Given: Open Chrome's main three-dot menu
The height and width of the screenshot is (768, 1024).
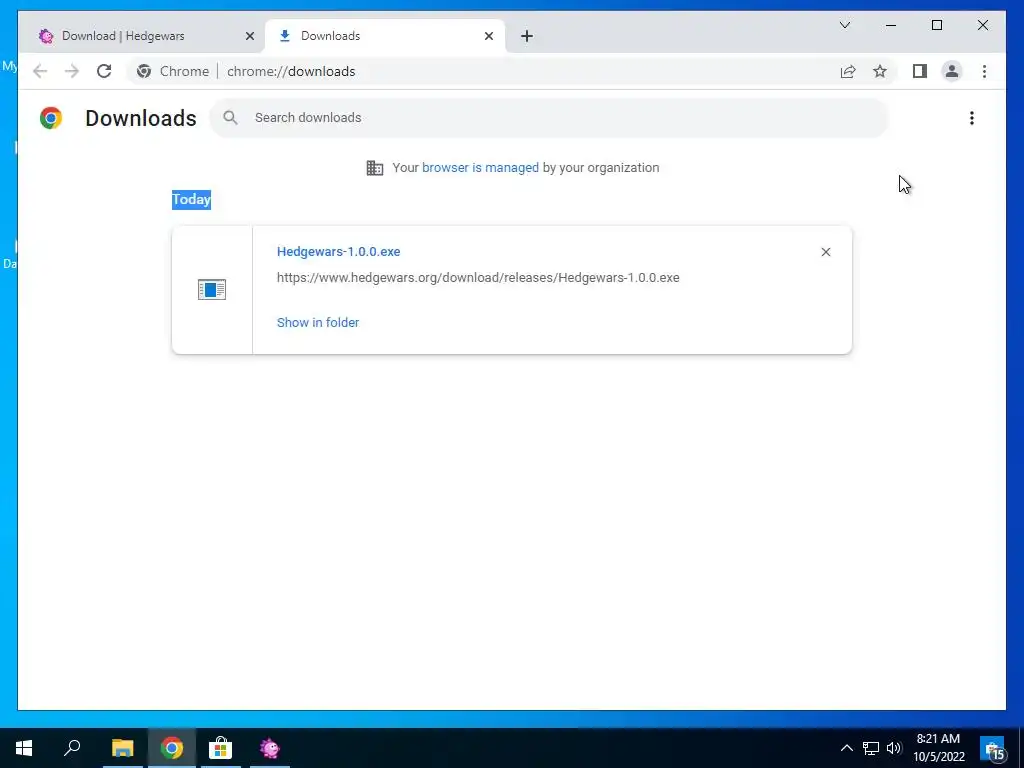Looking at the screenshot, I should [984, 71].
